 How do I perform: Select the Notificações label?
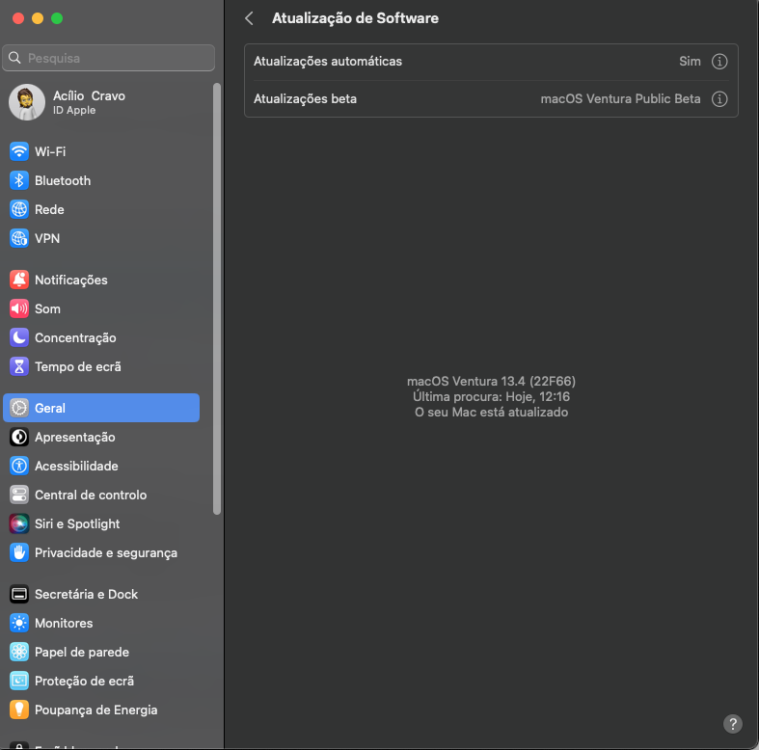click(x=71, y=280)
